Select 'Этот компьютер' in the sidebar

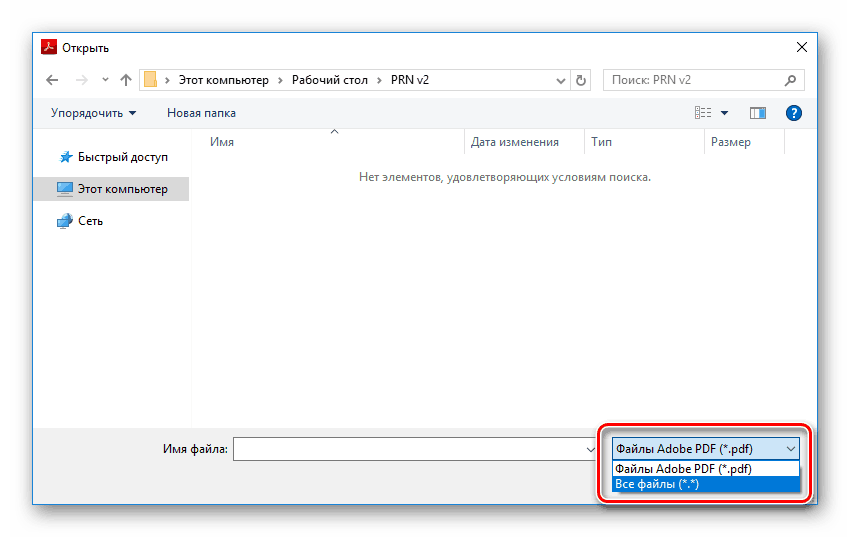112,189
